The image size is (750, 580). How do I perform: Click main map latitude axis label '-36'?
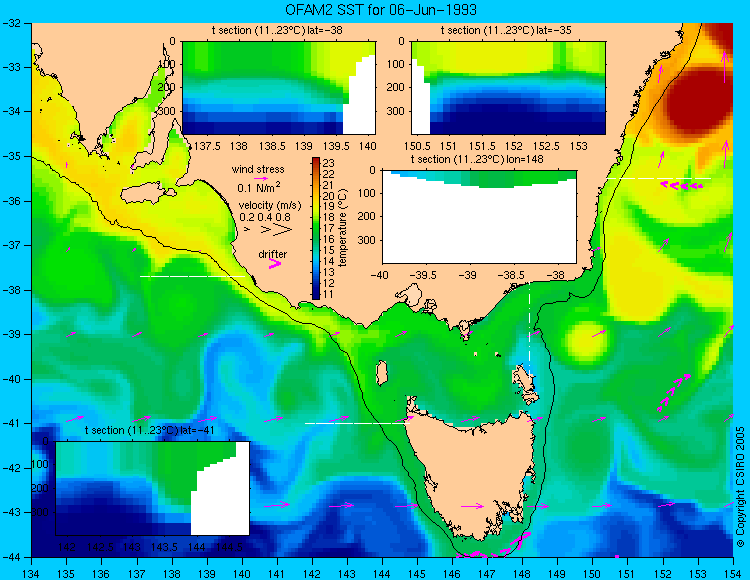pos(11,201)
